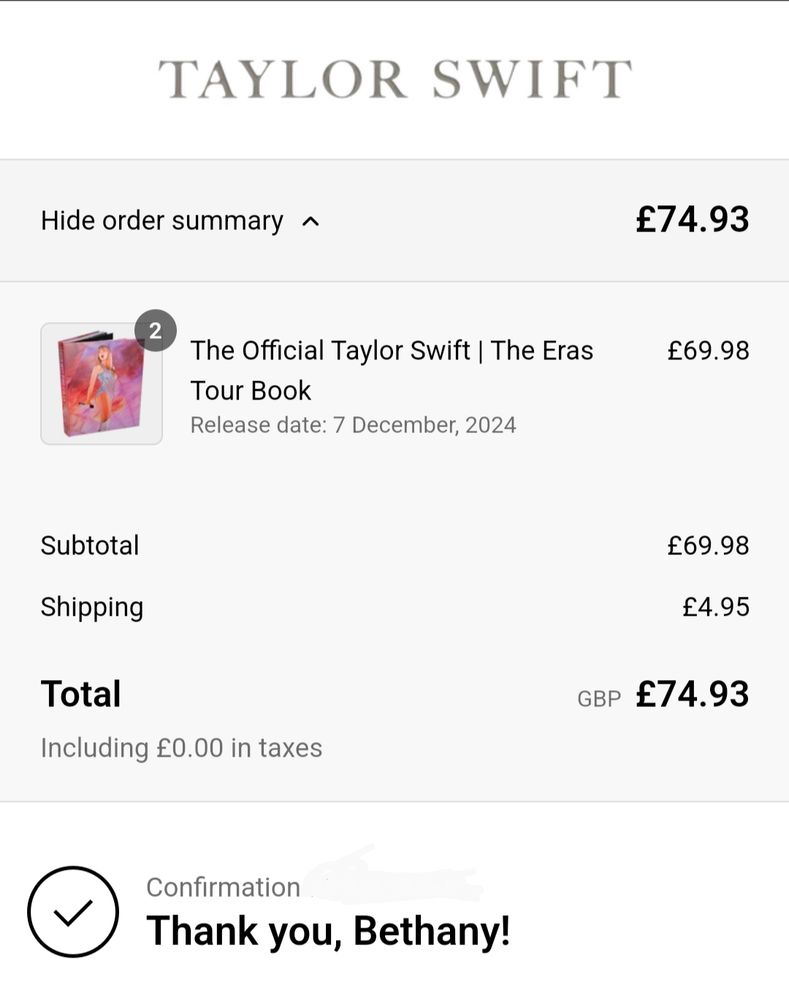789x1000 pixels.
Task: Click the subtotal amount £69.98
Action: pyautogui.click(x=708, y=546)
